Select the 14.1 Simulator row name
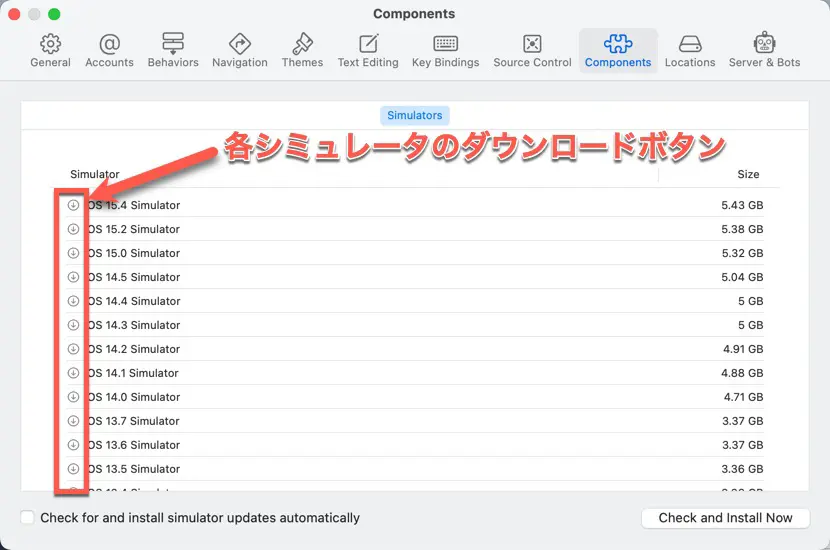Image resolution: width=830 pixels, height=550 pixels. click(x=133, y=373)
